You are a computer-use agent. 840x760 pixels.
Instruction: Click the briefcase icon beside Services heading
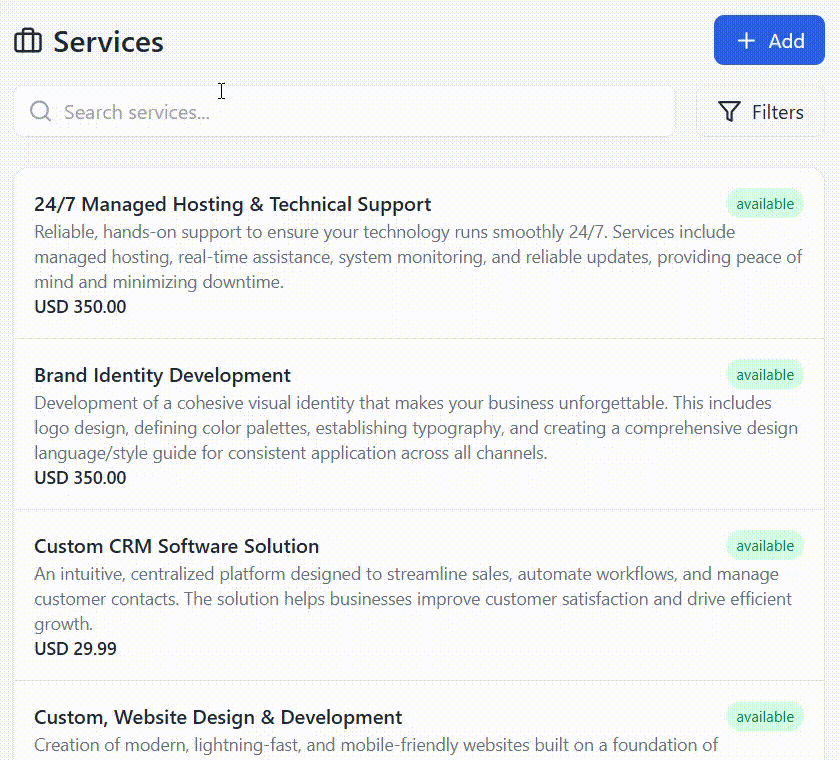point(28,41)
